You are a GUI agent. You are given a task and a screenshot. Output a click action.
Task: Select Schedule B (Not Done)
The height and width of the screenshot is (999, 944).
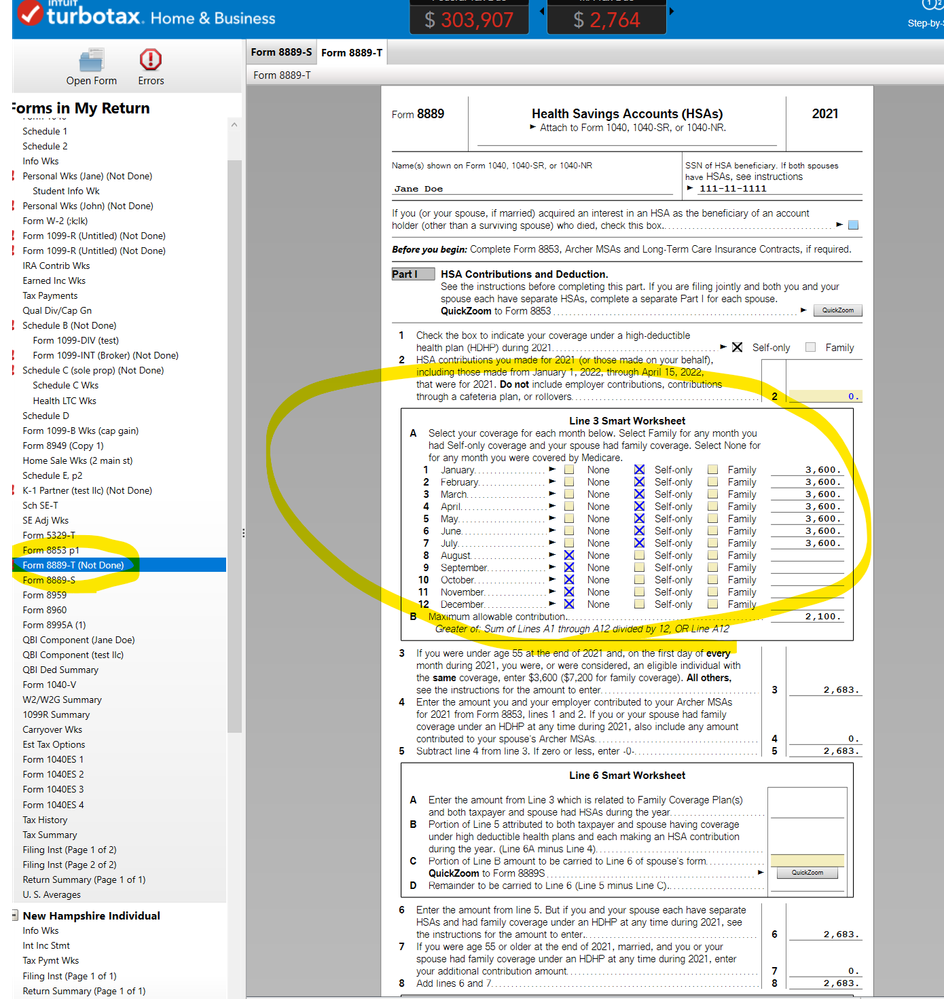pyautogui.click(x=69, y=326)
